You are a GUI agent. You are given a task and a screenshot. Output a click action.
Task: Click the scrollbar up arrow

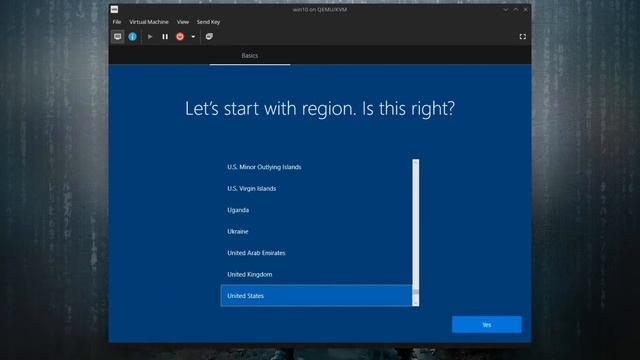tap(416, 162)
